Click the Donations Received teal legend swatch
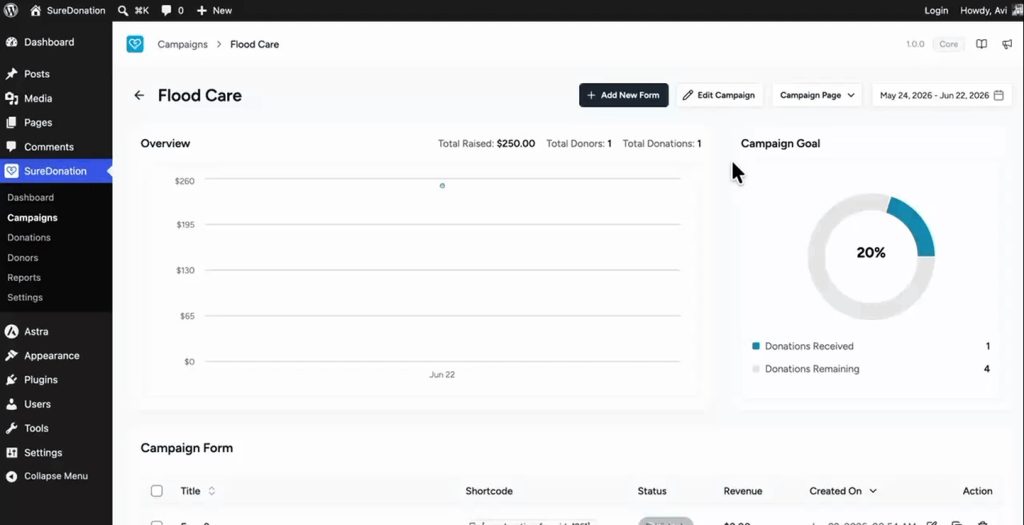The width and height of the screenshot is (1024, 525). [x=756, y=346]
